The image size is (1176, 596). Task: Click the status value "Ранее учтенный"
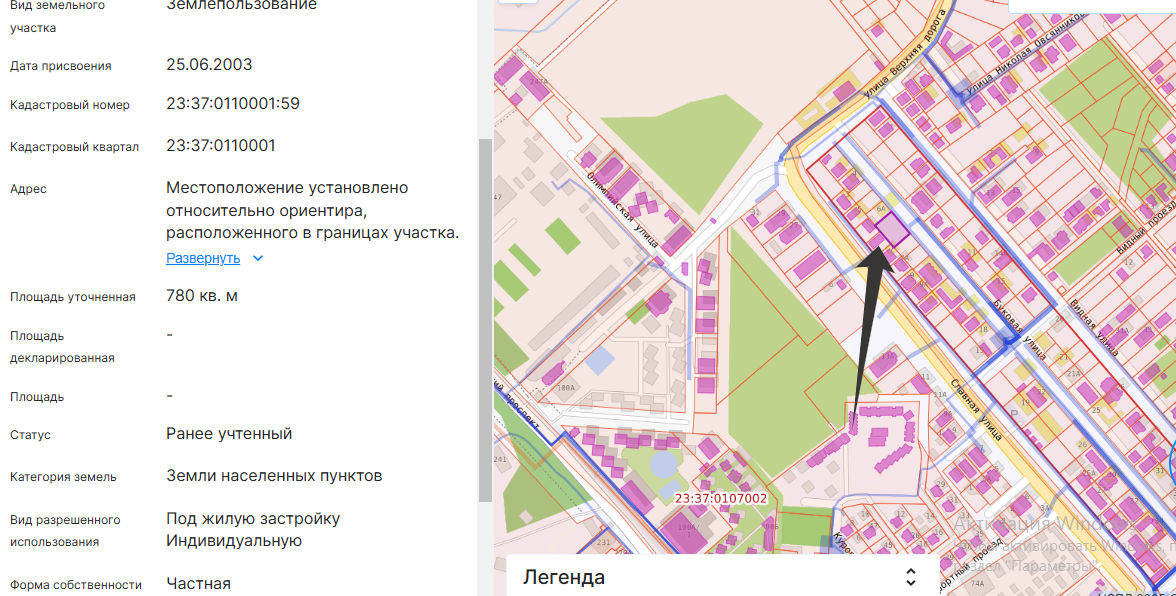click(x=229, y=434)
